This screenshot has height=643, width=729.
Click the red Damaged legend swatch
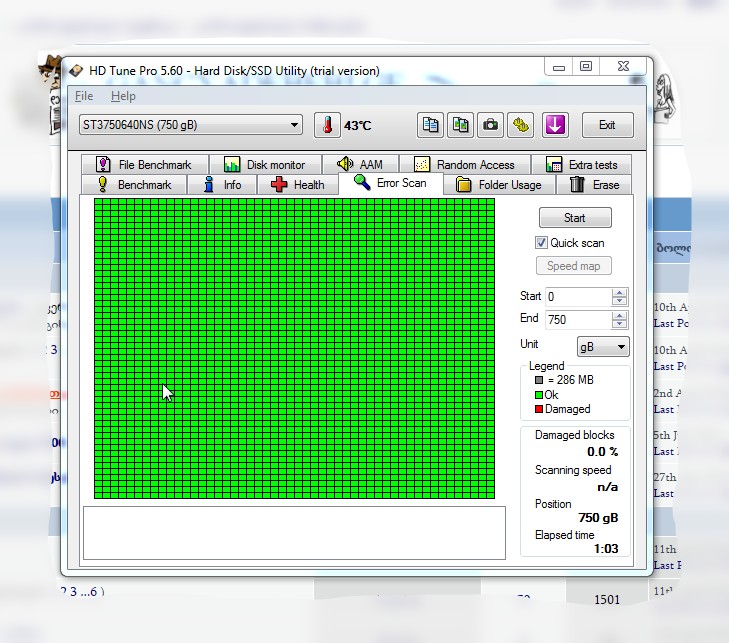539,409
